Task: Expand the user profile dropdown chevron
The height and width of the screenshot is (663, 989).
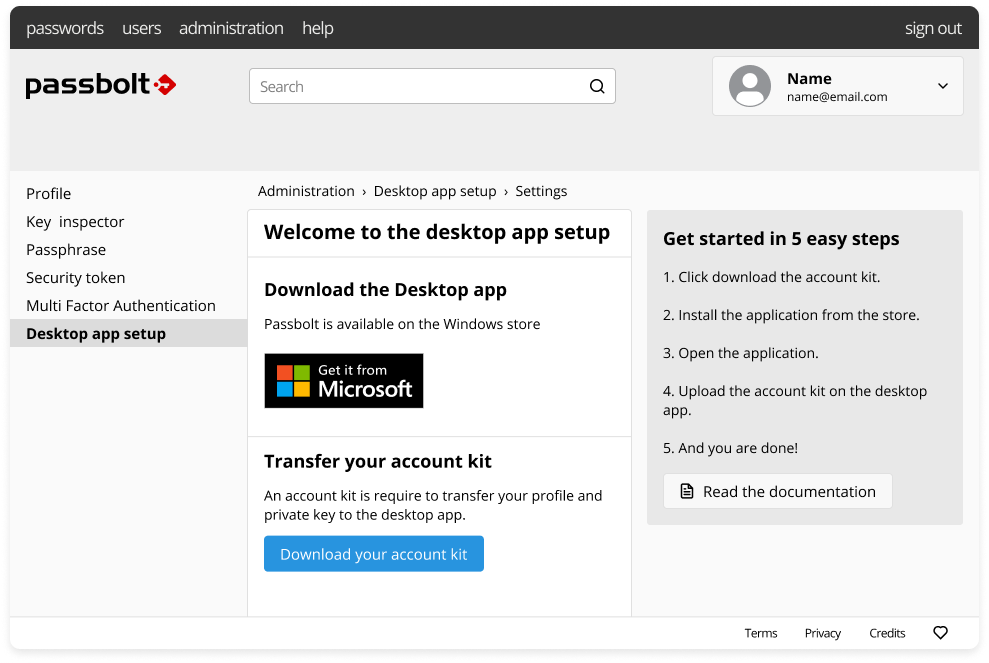Action: pos(943,86)
